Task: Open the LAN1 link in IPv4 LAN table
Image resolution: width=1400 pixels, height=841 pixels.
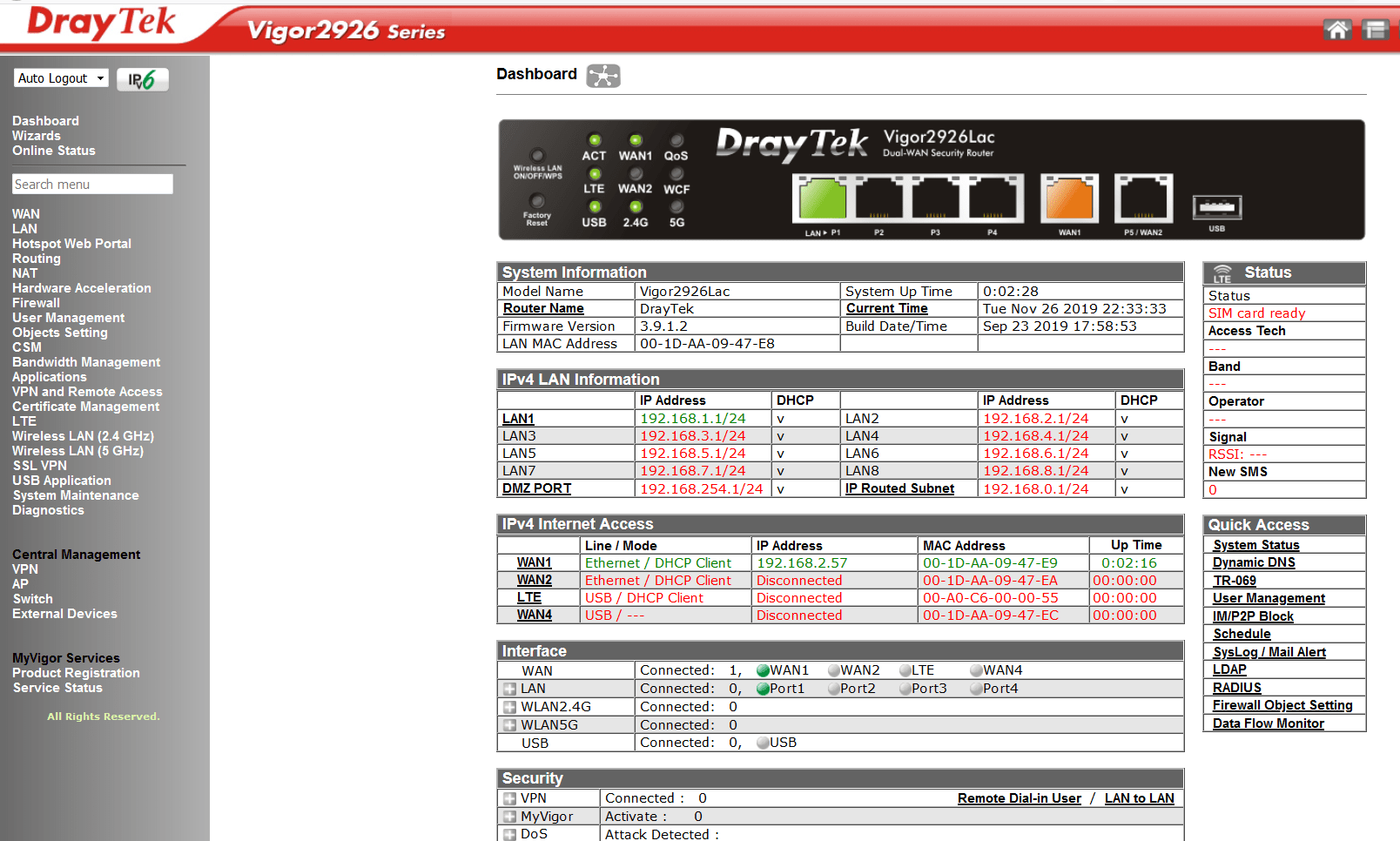Action: coord(518,419)
